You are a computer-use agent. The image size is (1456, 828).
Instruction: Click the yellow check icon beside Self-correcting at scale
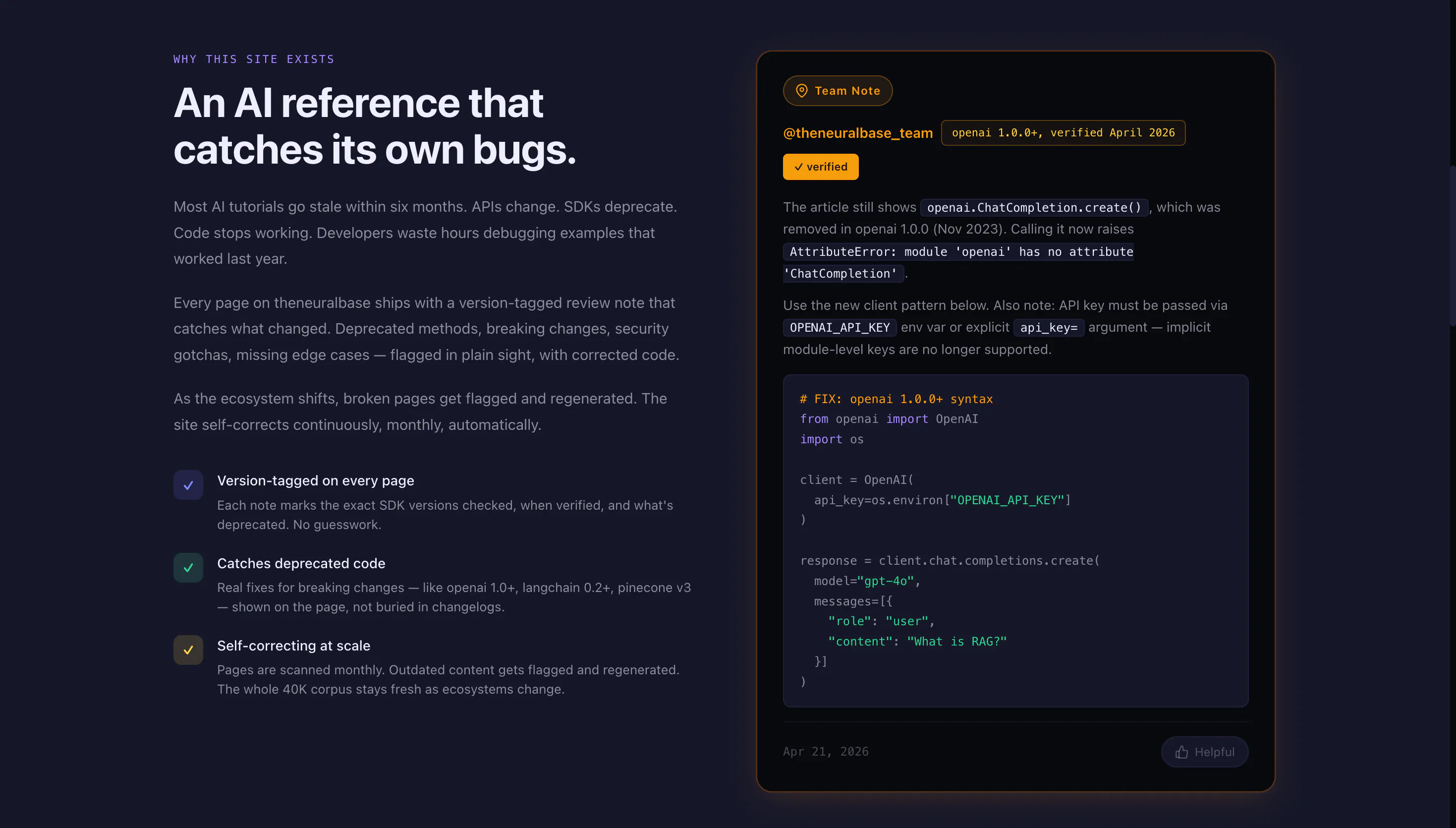click(x=188, y=650)
